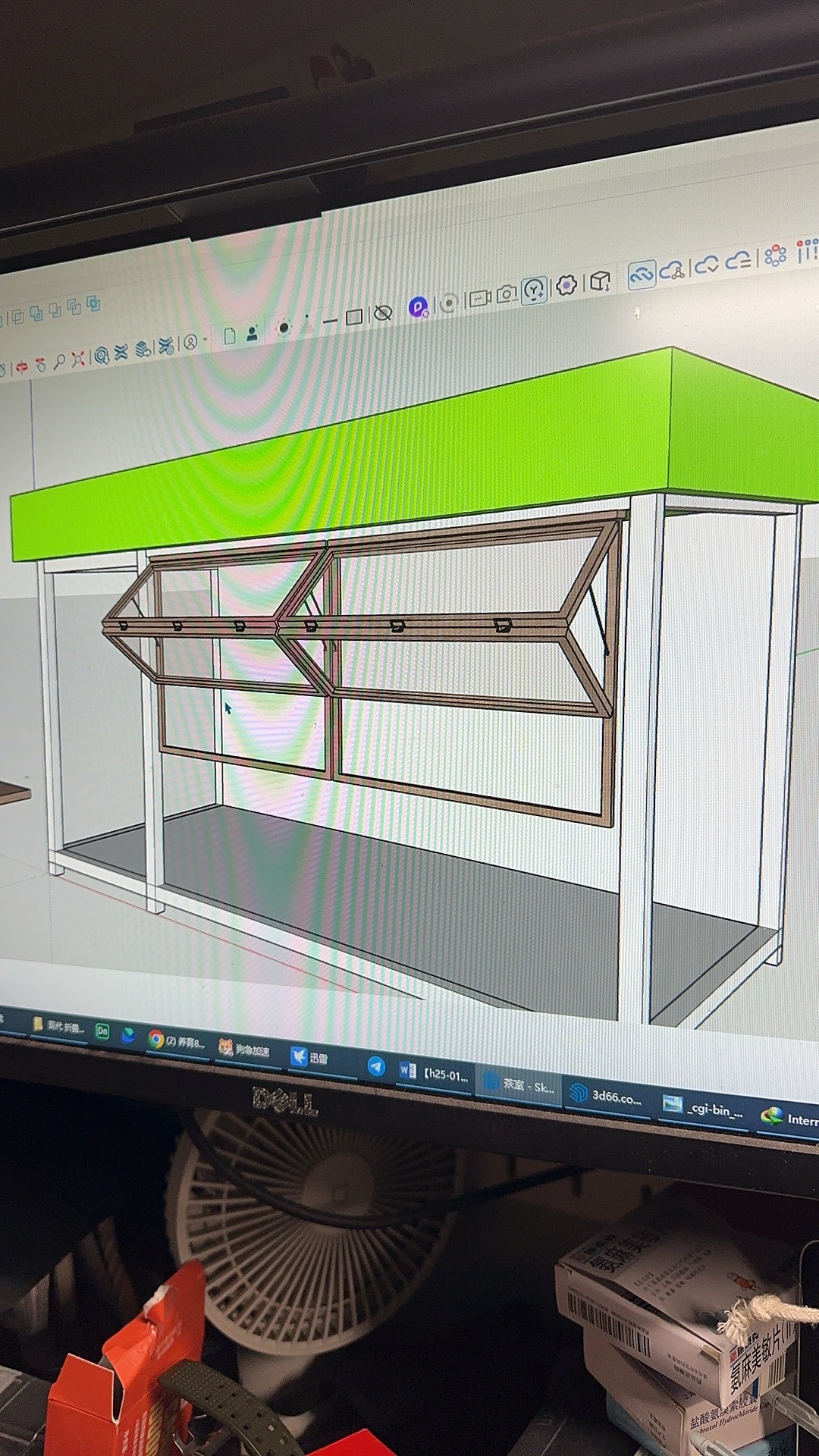Click the cloud share nodes icon
Viewport: 819px width, 1456px height.
point(672,270)
